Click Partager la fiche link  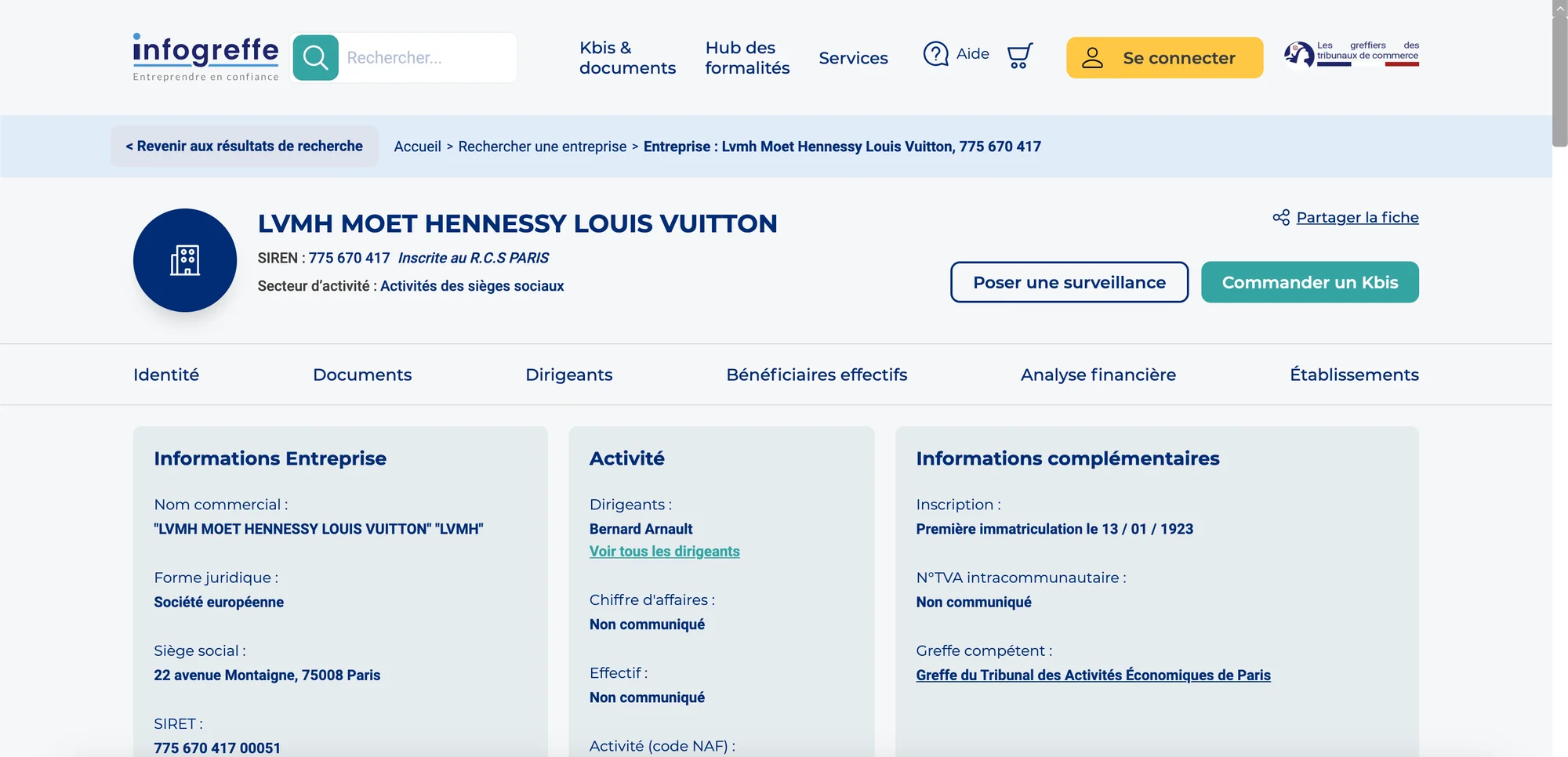pos(1357,218)
